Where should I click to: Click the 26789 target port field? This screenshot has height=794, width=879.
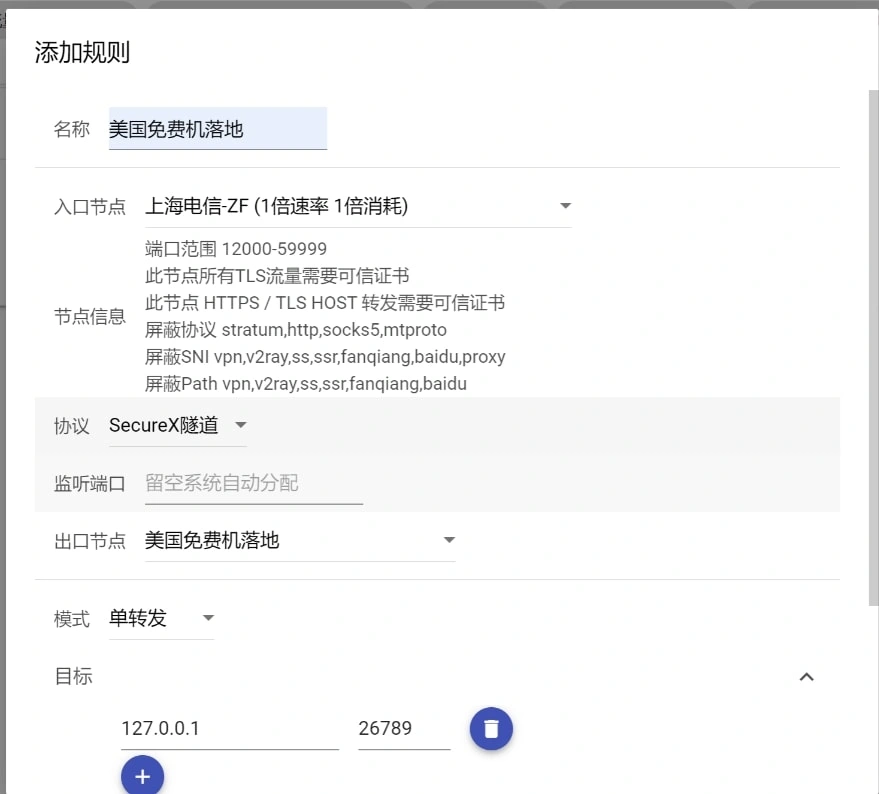tap(403, 728)
